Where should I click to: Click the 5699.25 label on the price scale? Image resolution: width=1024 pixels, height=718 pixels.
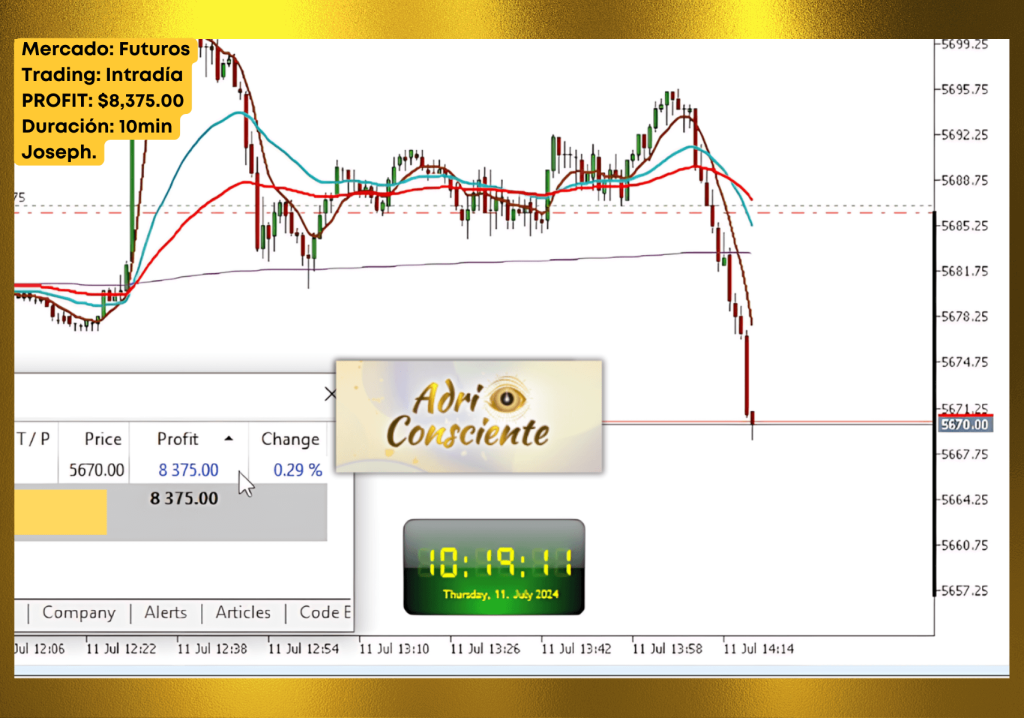pyautogui.click(x=965, y=44)
